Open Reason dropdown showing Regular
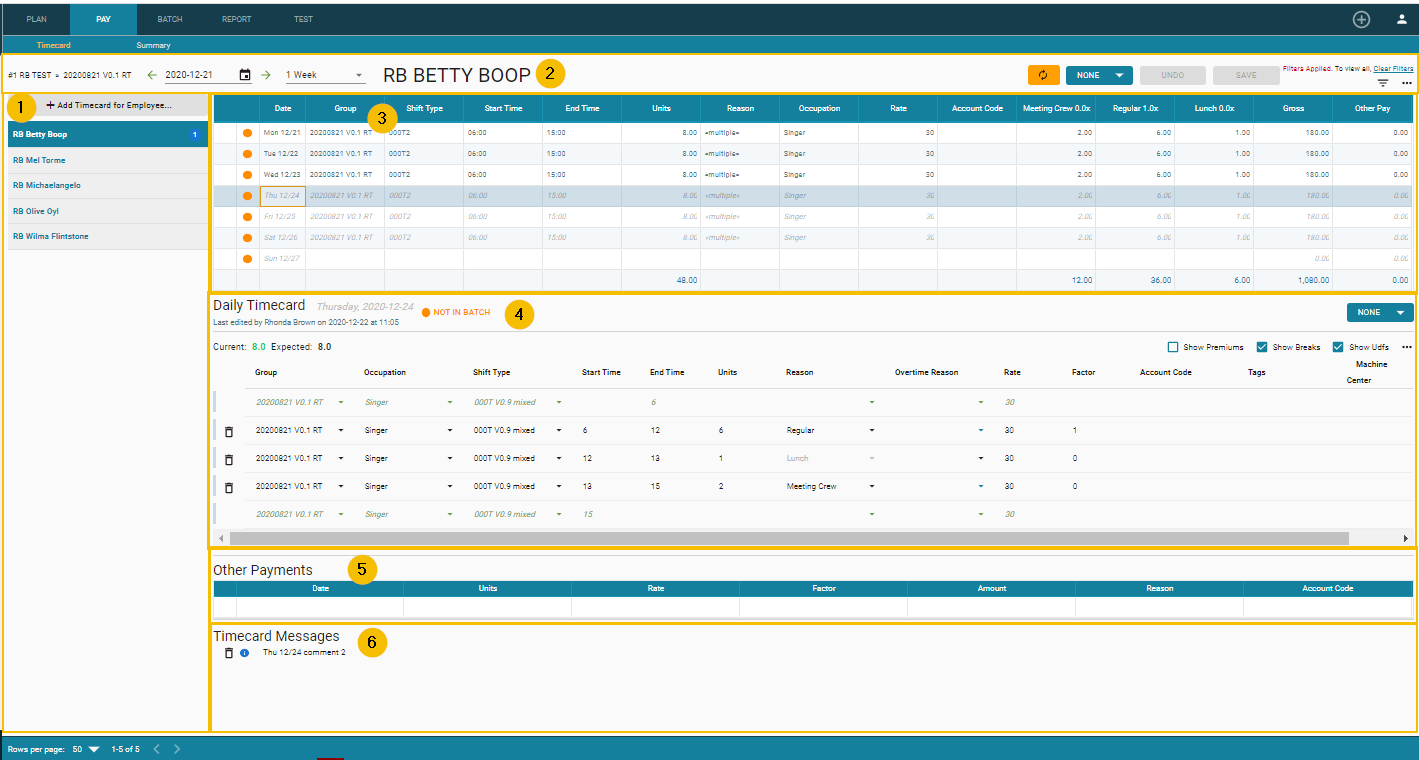1419x760 pixels. pos(872,431)
